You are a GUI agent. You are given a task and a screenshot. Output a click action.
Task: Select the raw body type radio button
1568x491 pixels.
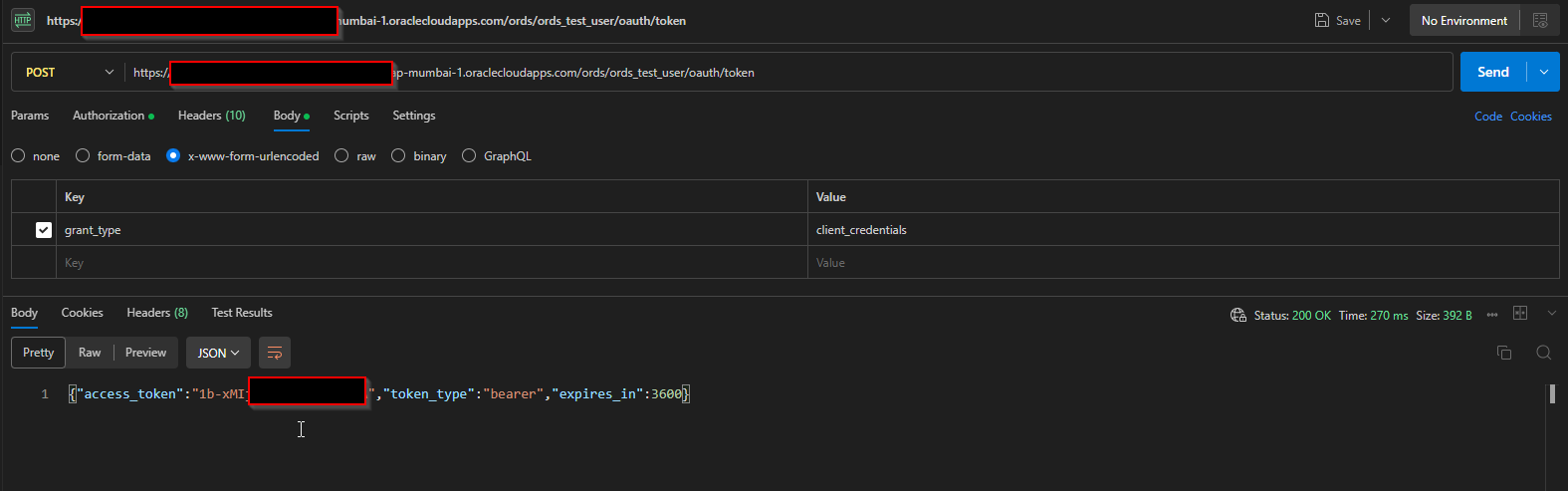coord(342,156)
